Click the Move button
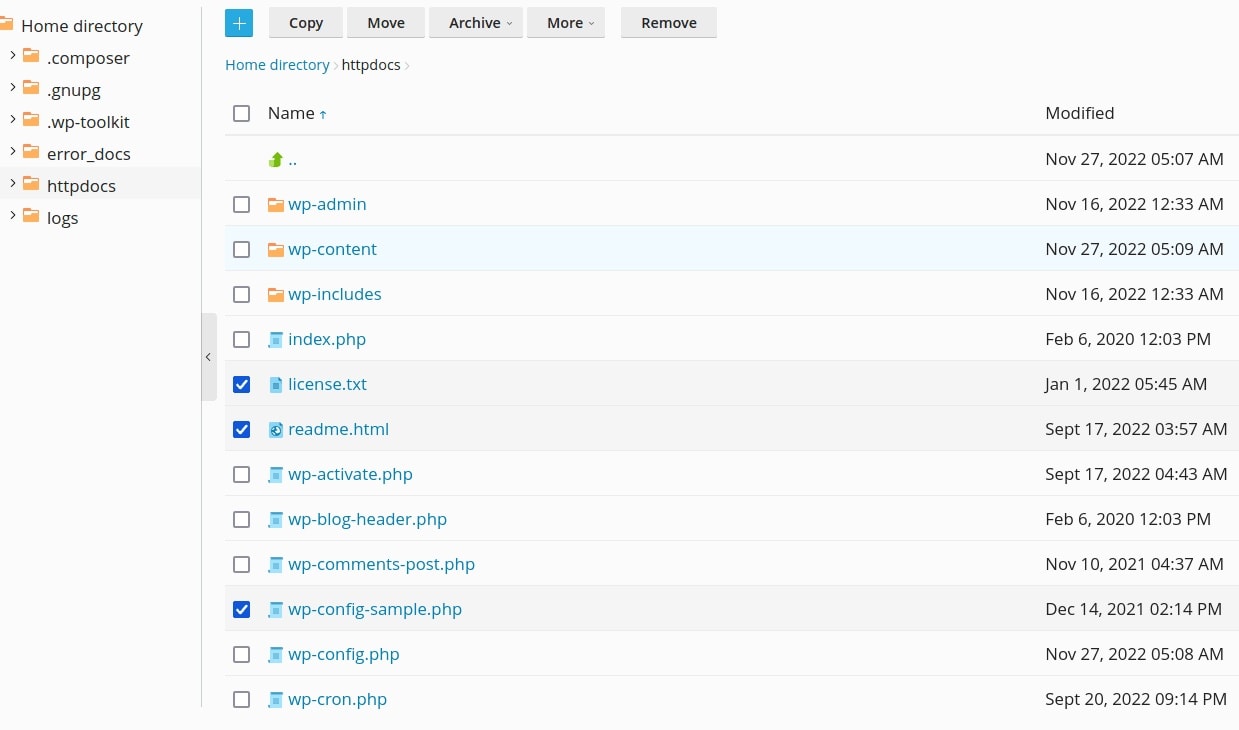This screenshot has height=730, width=1239. 386,23
